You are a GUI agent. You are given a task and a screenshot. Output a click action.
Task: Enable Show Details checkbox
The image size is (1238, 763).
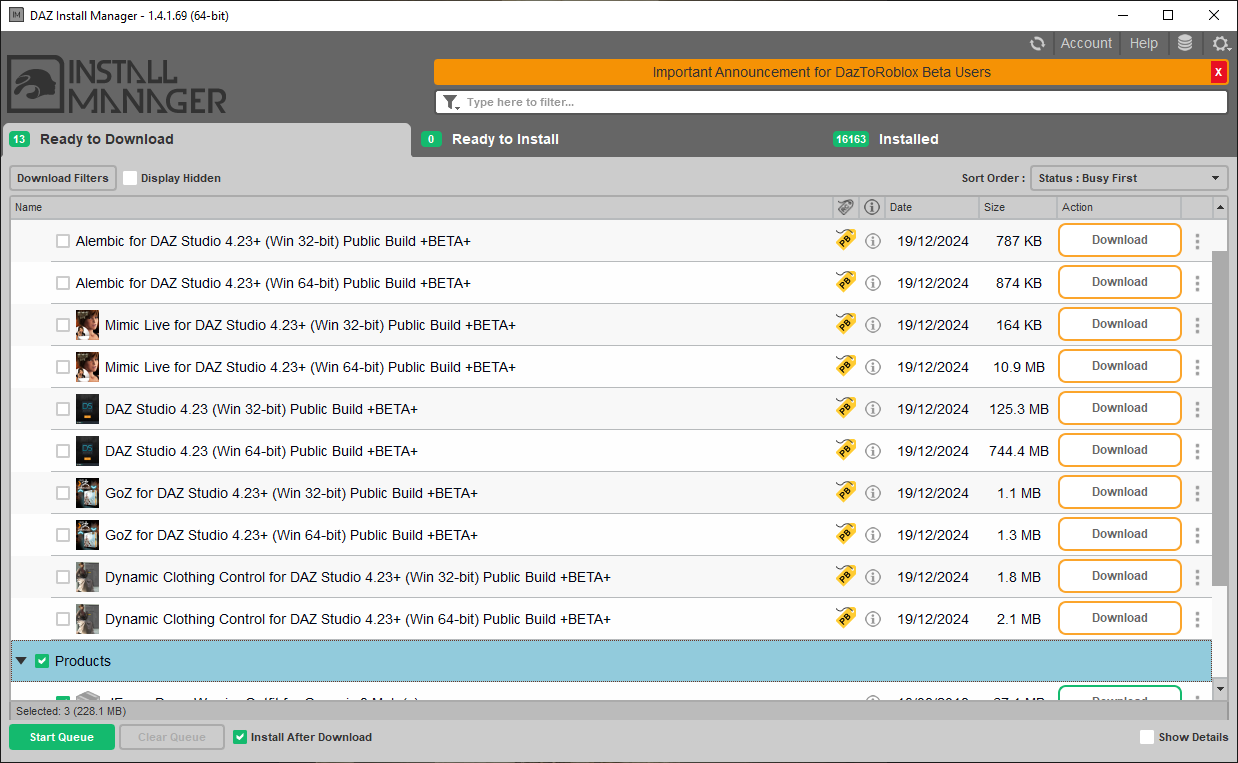1147,737
